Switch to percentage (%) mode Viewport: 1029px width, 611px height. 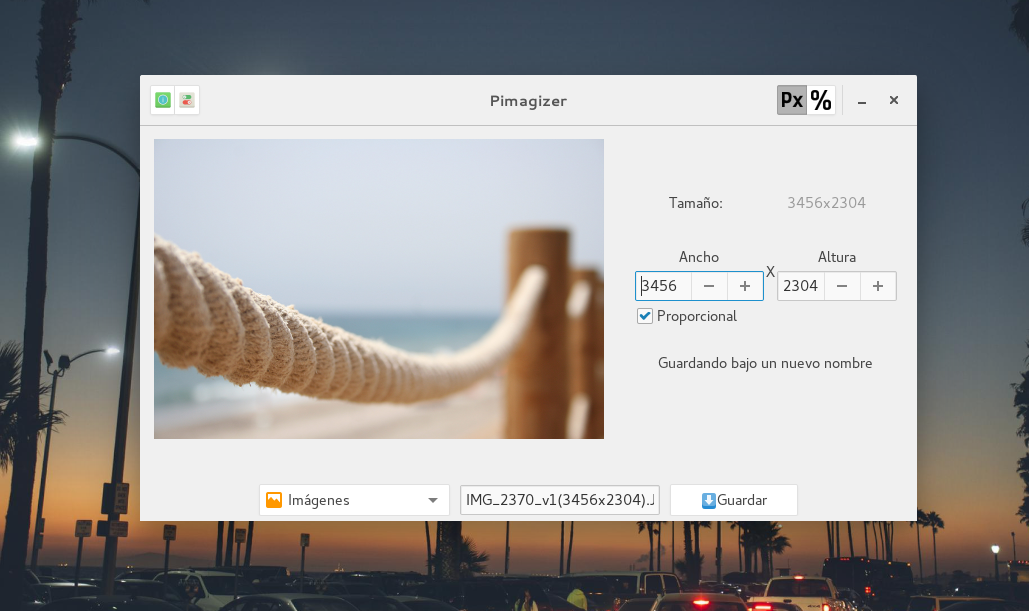(x=821, y=100)
